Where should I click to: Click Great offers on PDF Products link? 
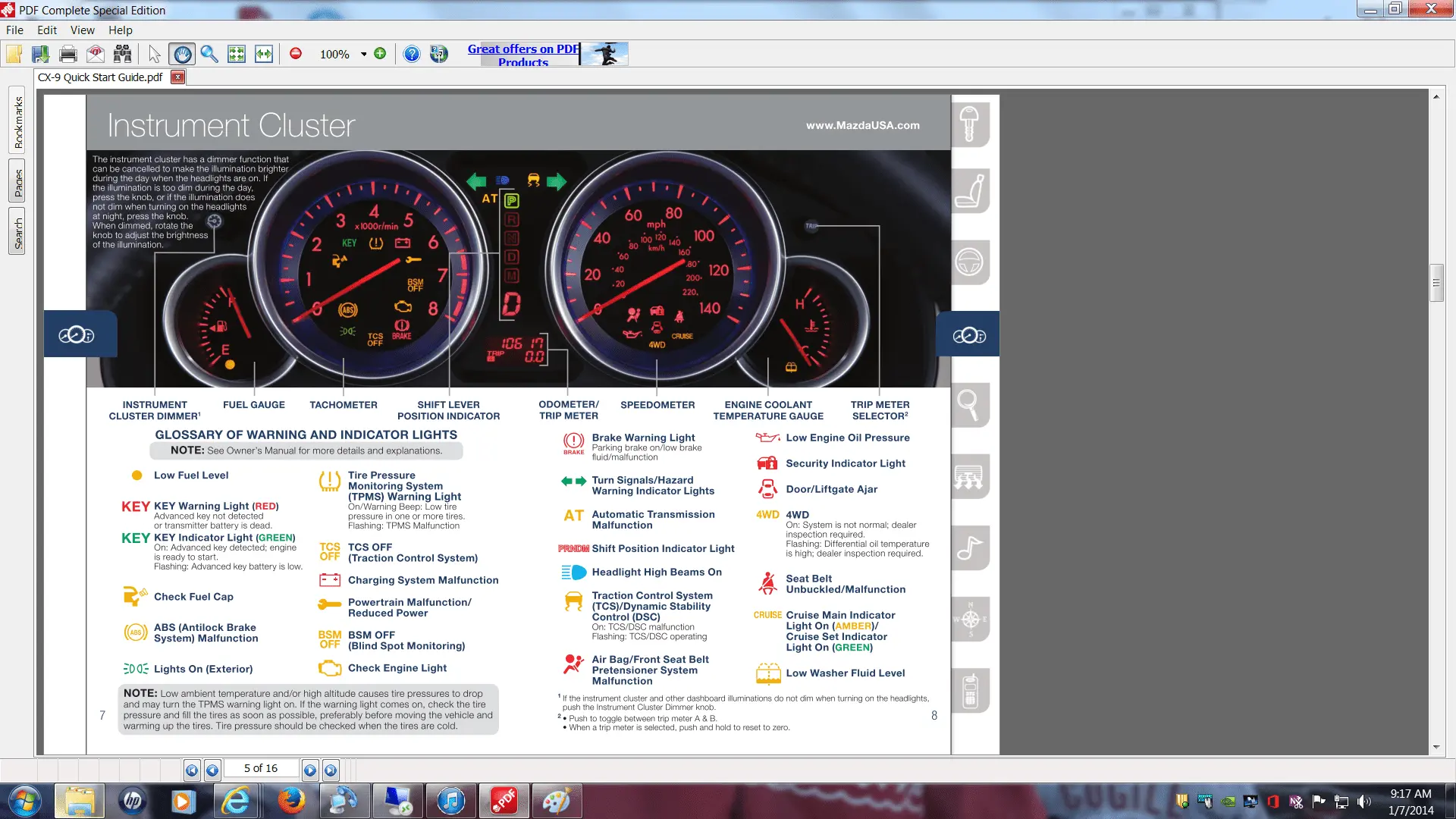click(523, 55)
